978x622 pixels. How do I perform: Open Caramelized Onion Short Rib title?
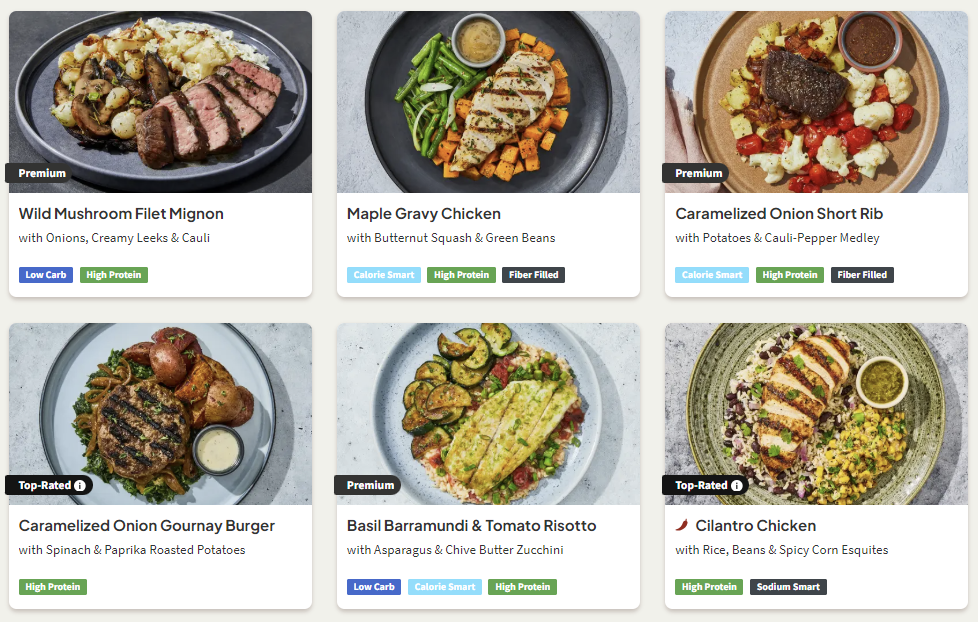click(x=779, y=213)
